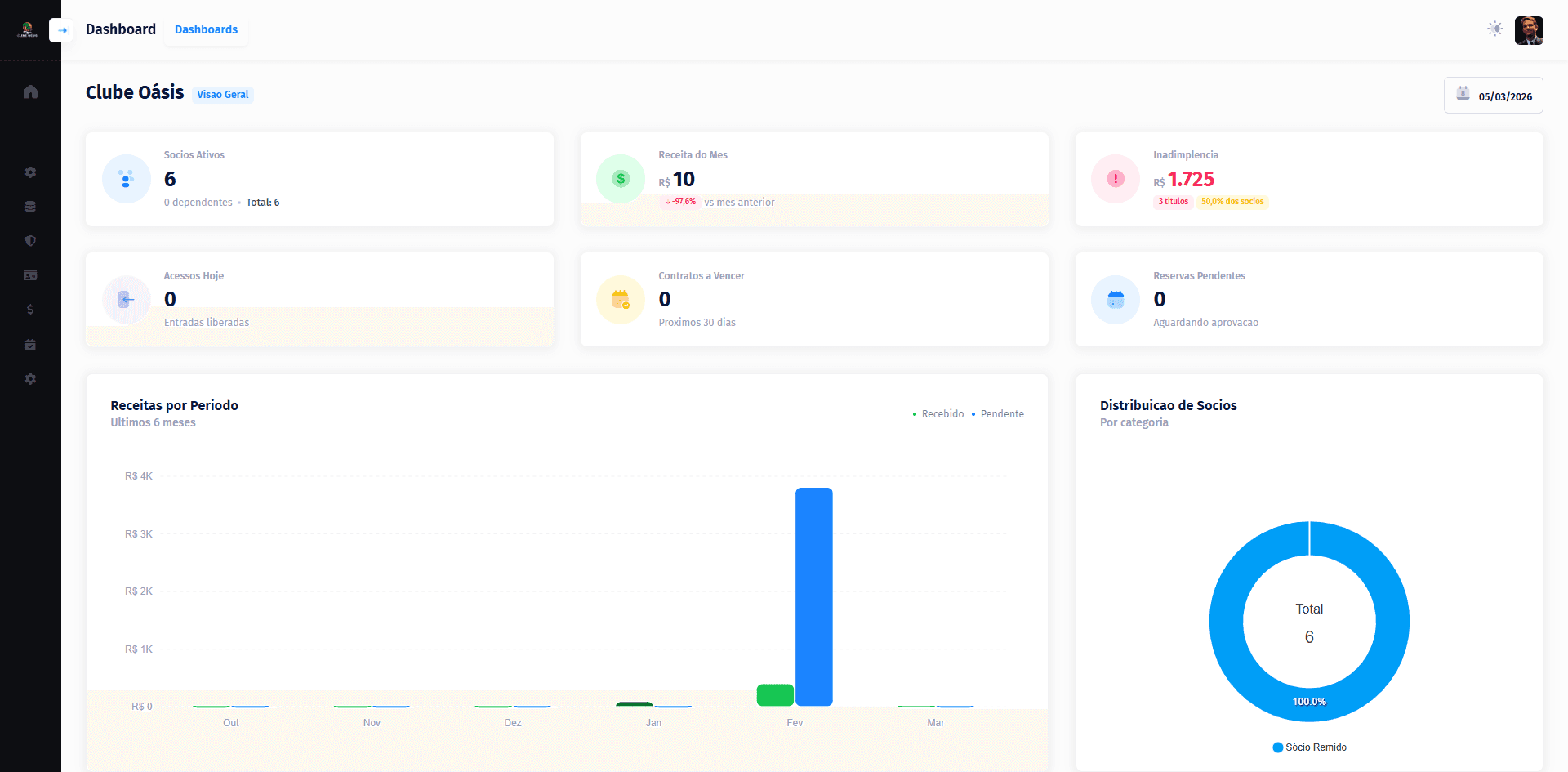
Task: Click the Shield icon in the sidebar
Action: coord(30,241)
